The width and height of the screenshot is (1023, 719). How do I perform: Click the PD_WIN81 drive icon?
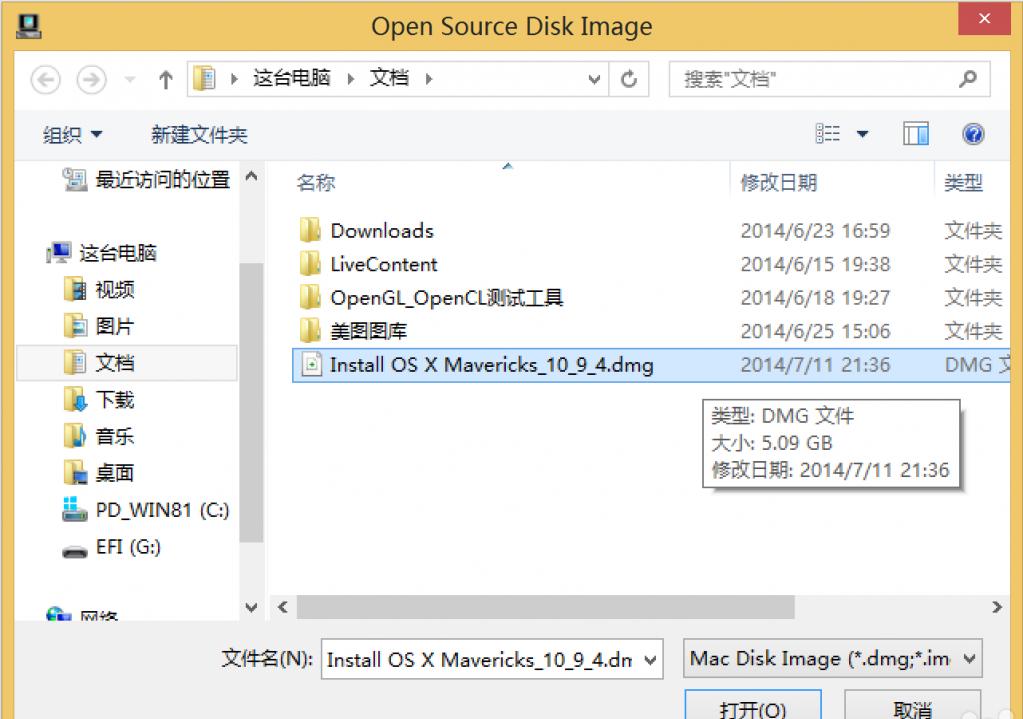74,510
